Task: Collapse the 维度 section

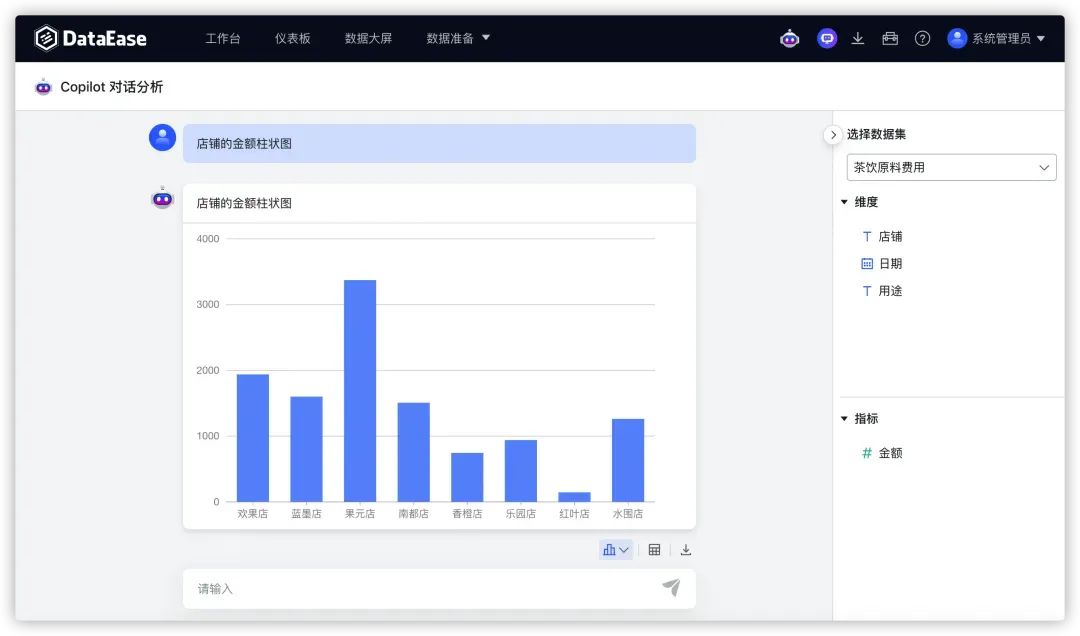Action: (x=845, y=202)
